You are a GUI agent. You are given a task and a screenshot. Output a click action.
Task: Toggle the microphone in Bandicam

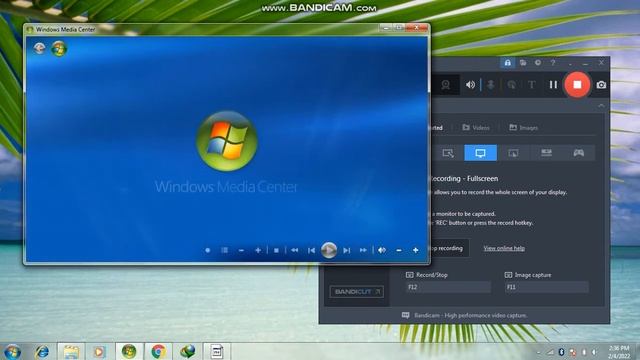491,84
